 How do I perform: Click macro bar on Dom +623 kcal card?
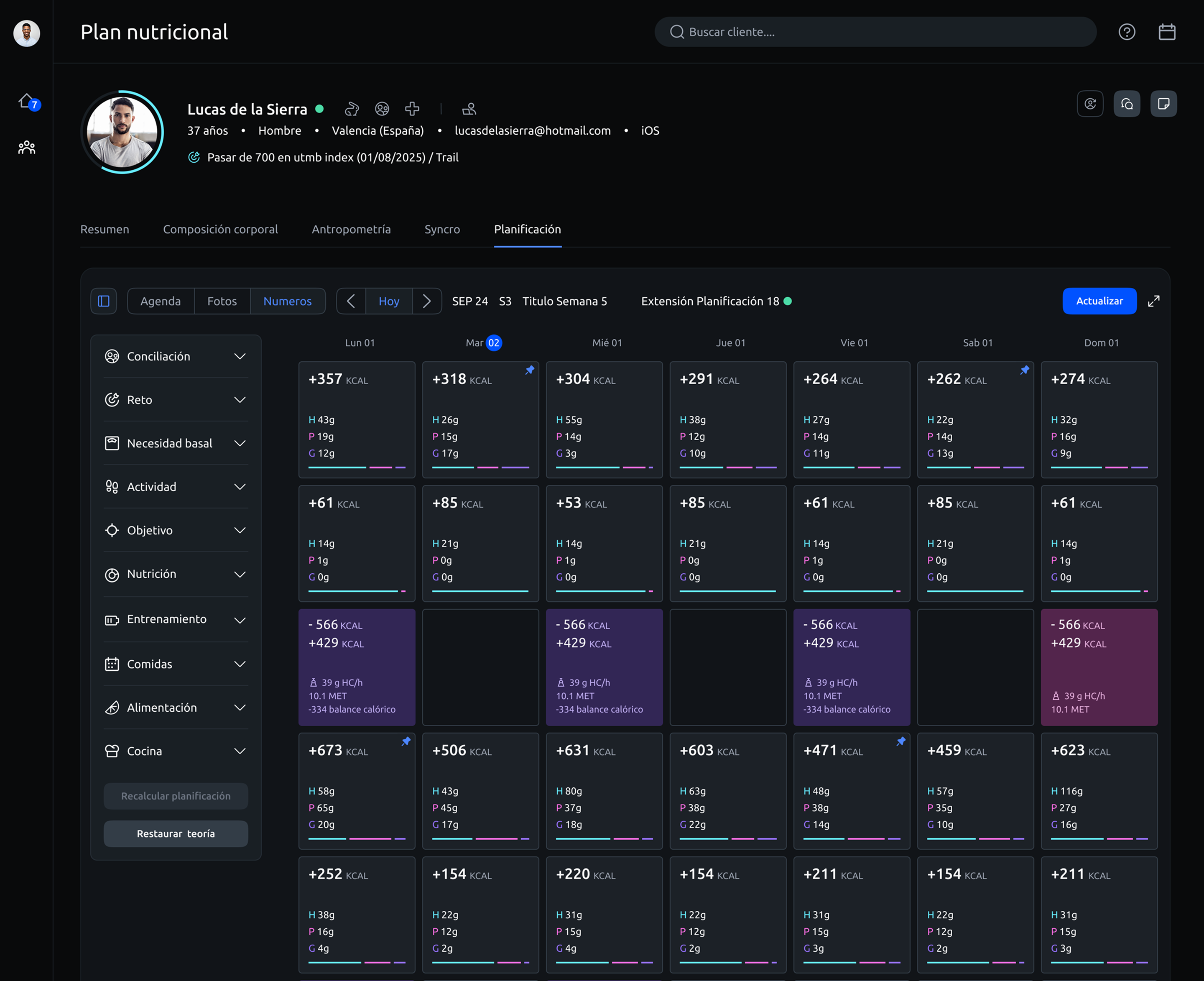click(x=1099, y=838)
